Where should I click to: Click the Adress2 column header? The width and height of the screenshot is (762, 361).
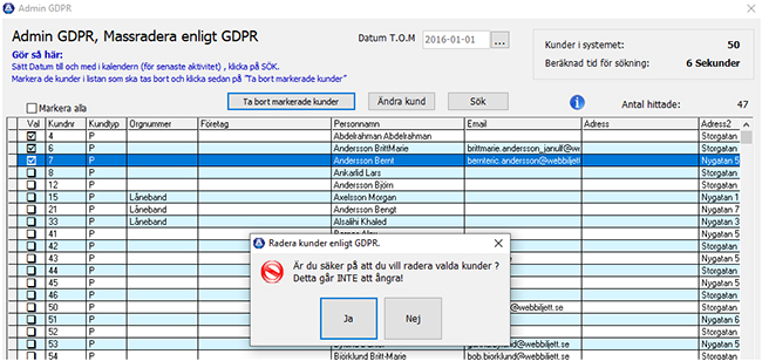[x=720, y=124]
